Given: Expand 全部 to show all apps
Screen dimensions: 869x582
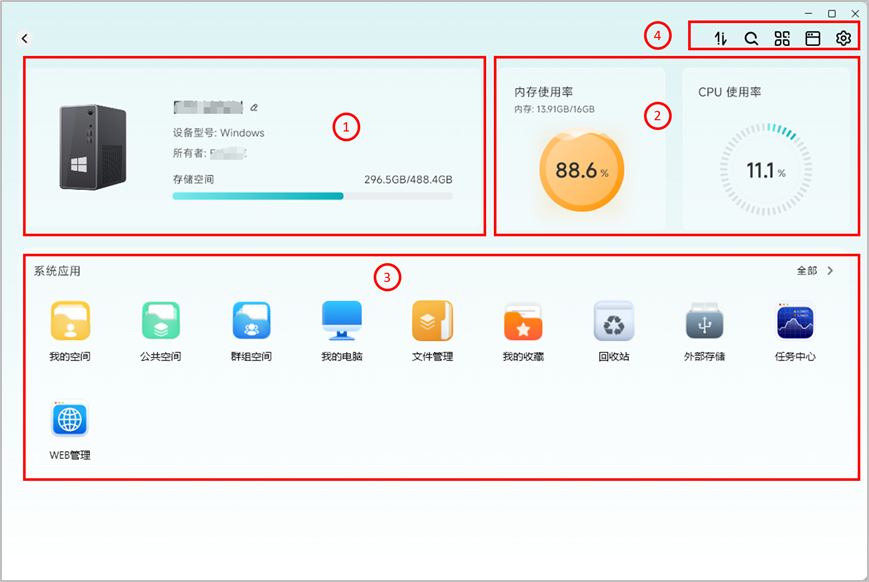Looking at the screenshot, I should tap(815, 270).
